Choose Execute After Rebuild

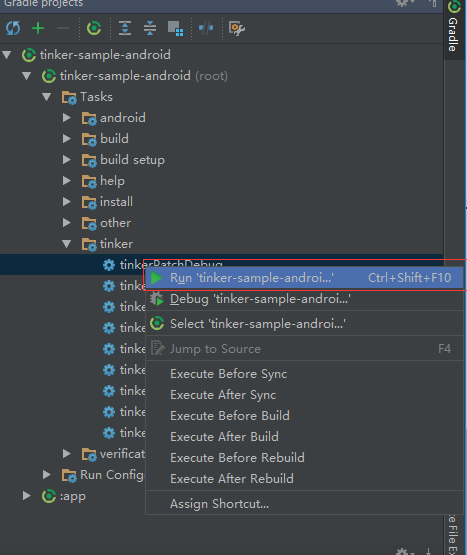point(304,479)
